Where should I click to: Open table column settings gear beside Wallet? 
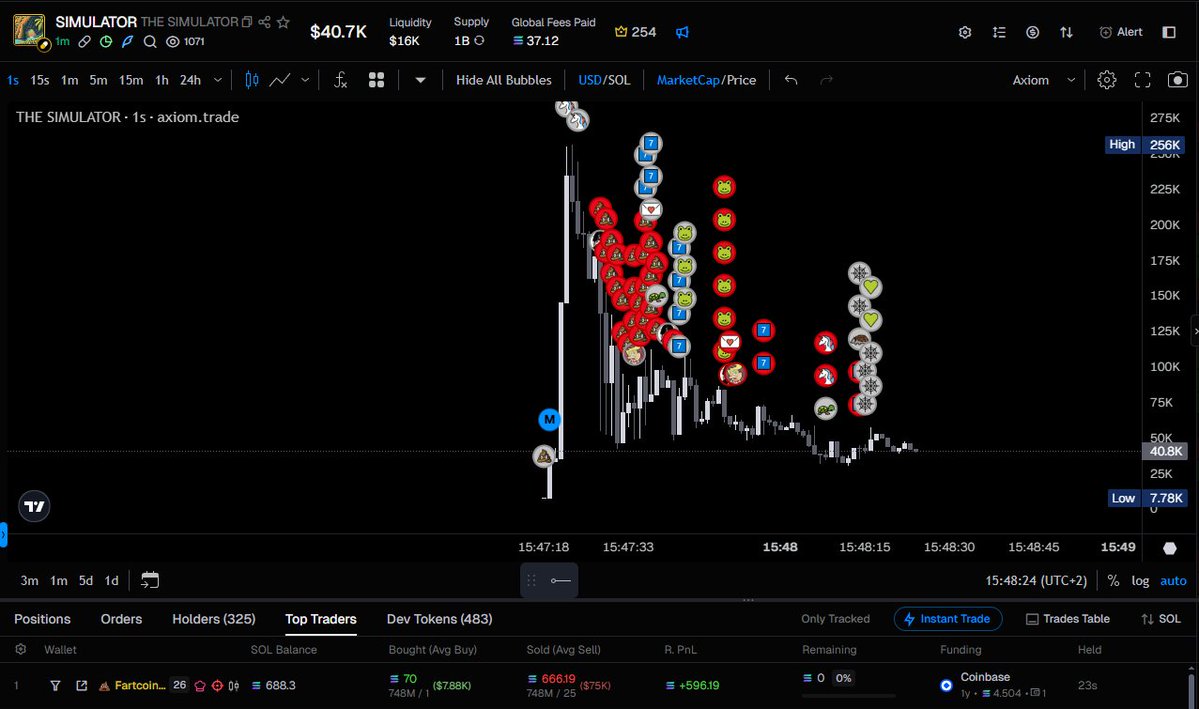click(x=21, y=649)
